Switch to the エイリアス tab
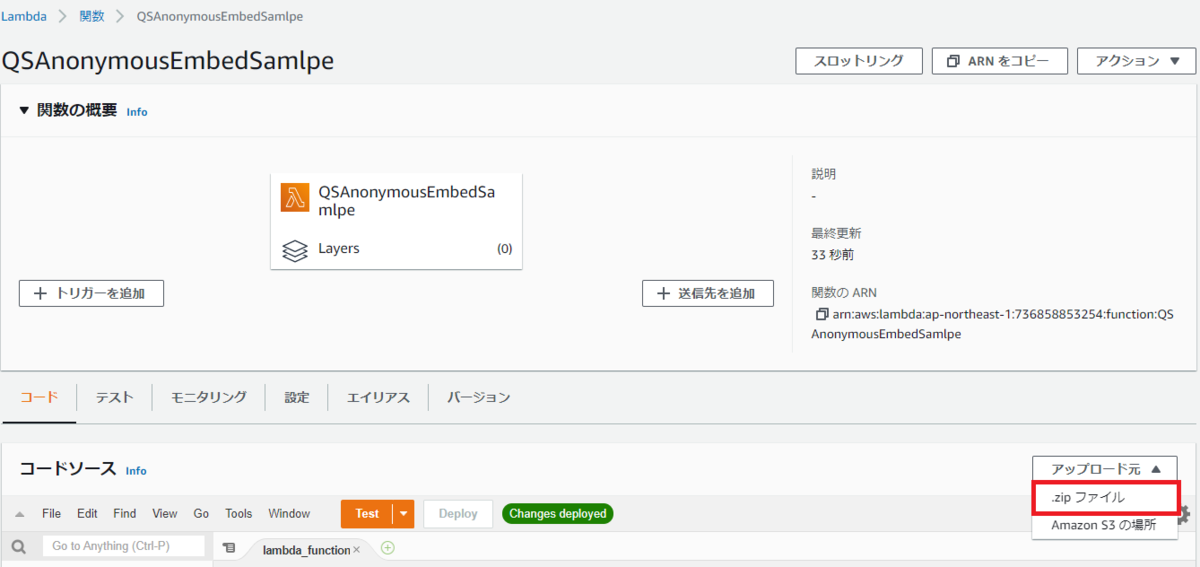 [x=378, y=397]
